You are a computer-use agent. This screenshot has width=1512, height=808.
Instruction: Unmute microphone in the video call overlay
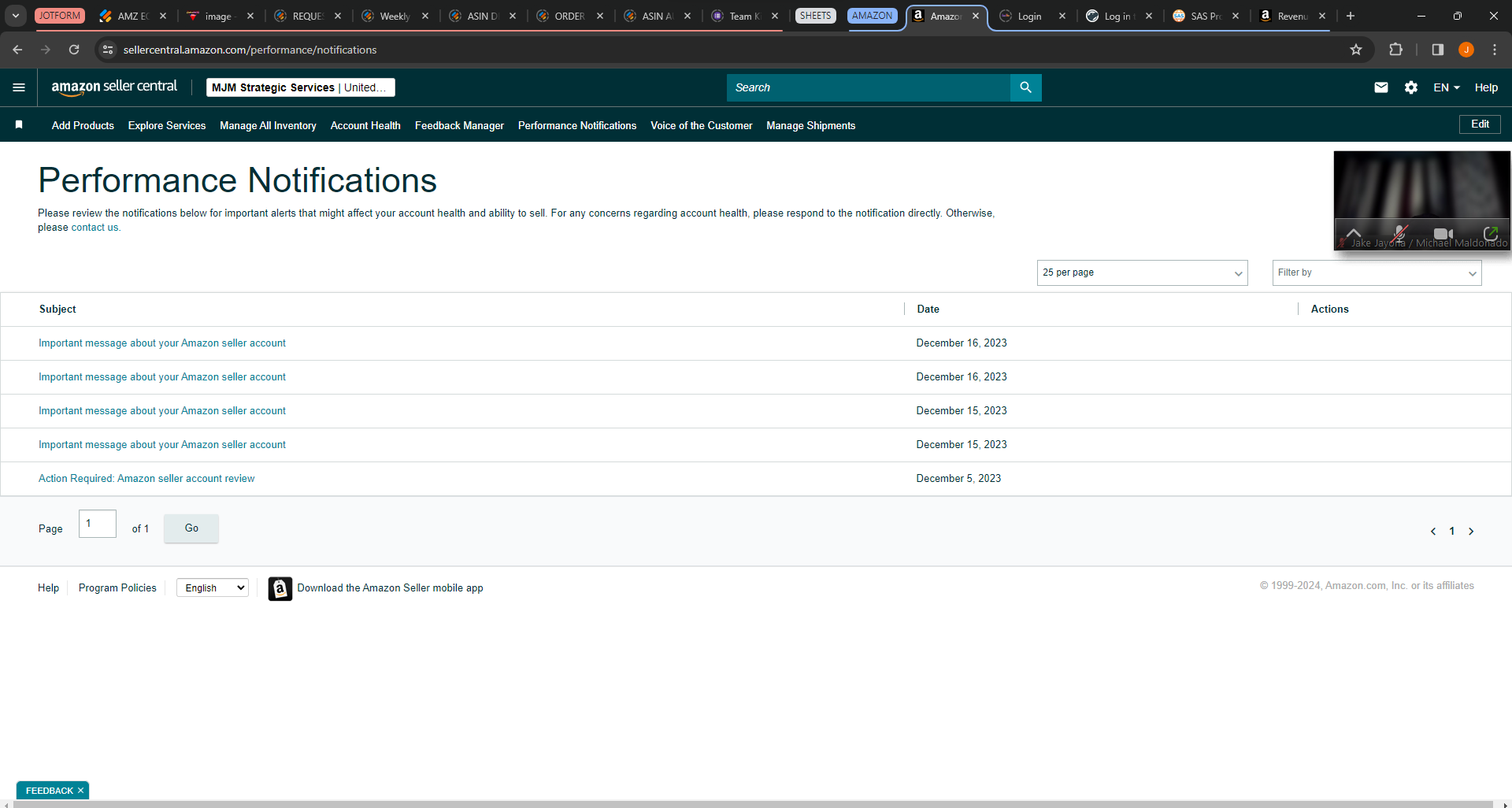(x=1399, y=234)
